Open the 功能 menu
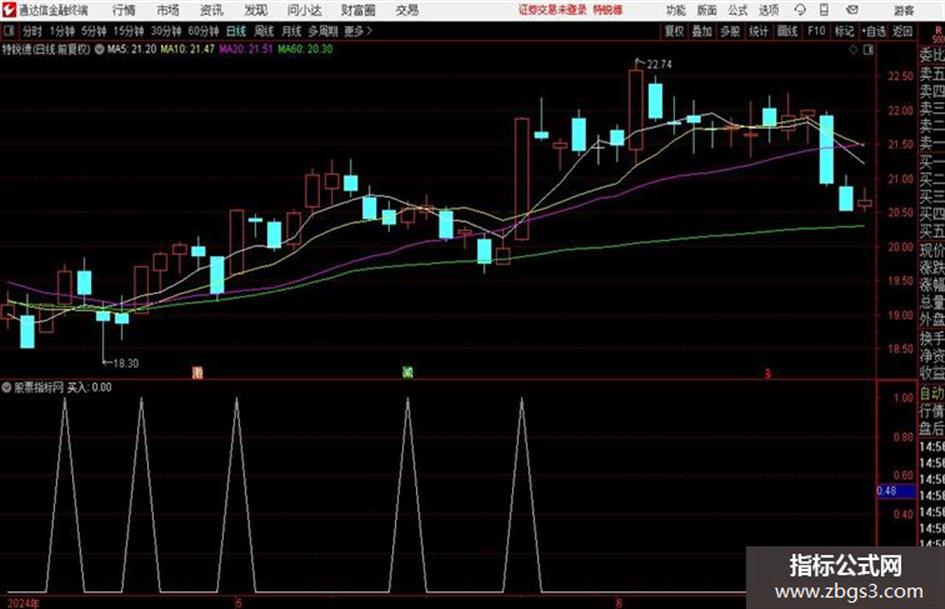945x609 pixels. [676, 10]
